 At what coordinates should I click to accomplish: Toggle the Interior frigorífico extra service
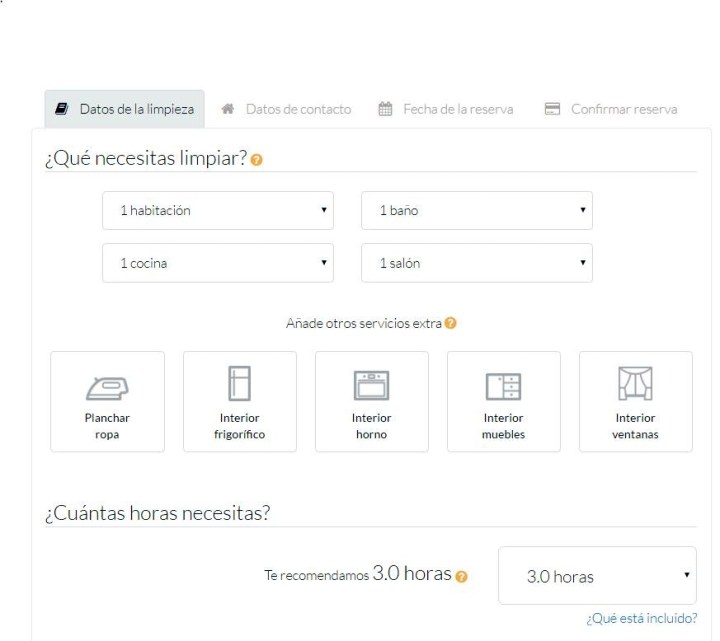click(x=240, y=402)
